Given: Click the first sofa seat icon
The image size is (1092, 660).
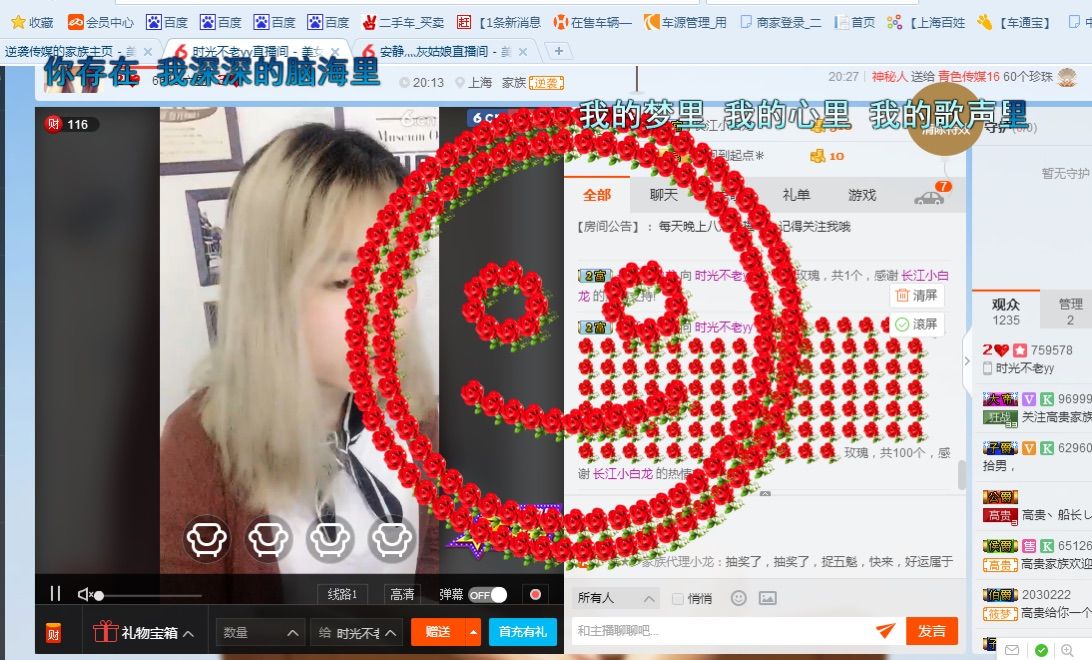Looking at the screenshot, I should [207, 539].
